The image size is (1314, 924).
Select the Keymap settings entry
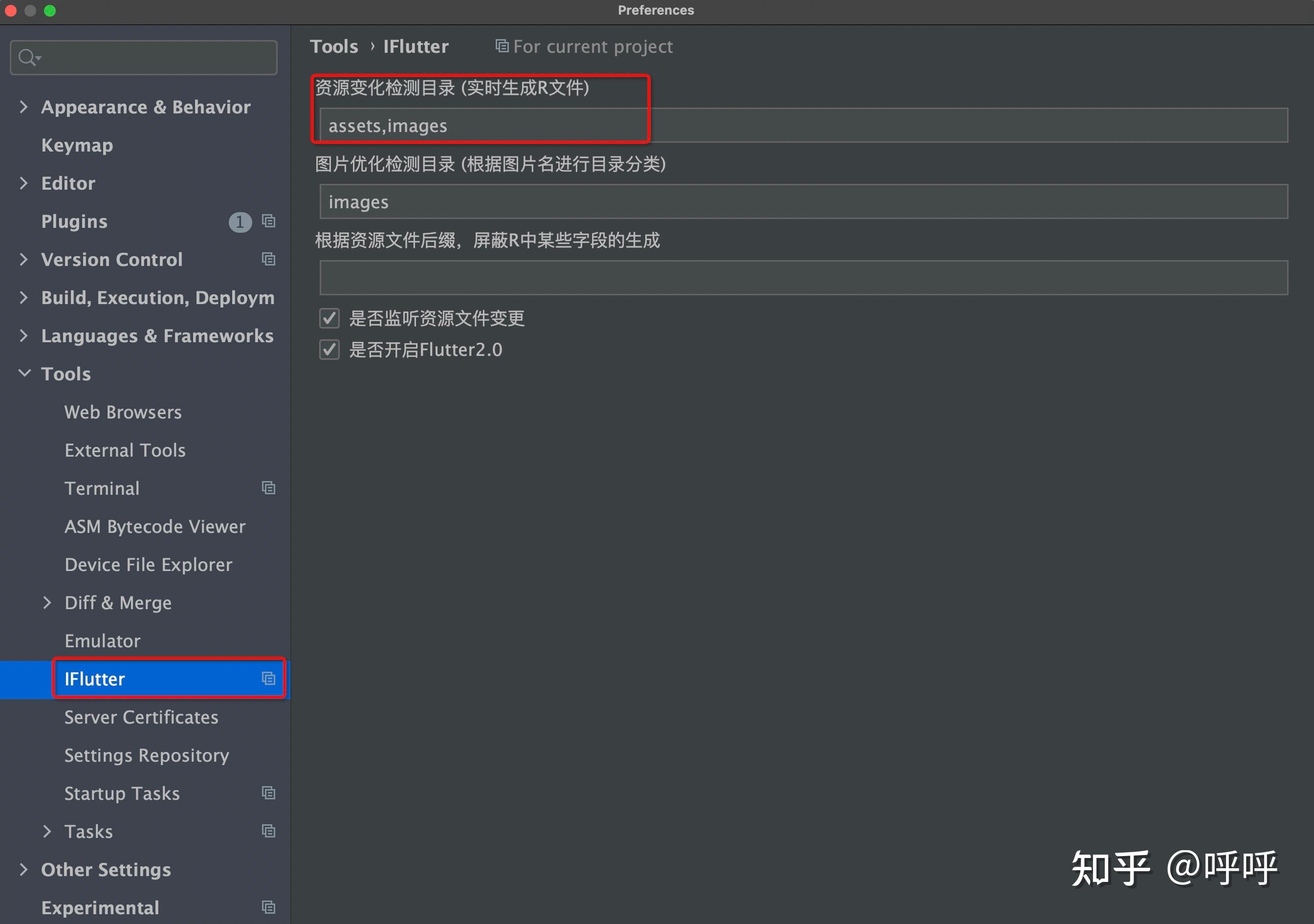(77, 145)
